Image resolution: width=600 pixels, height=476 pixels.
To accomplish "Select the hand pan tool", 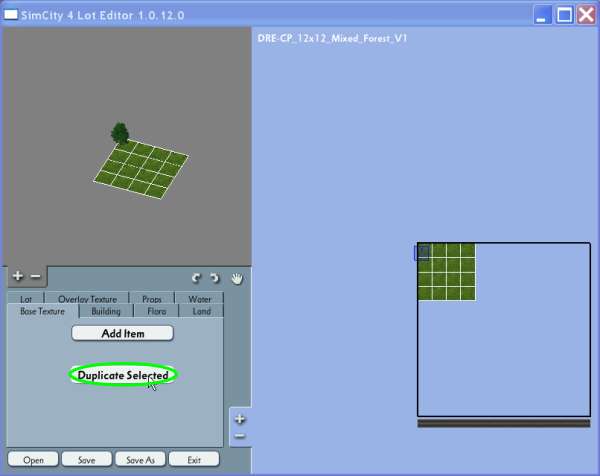I will [x=237, y=279].
